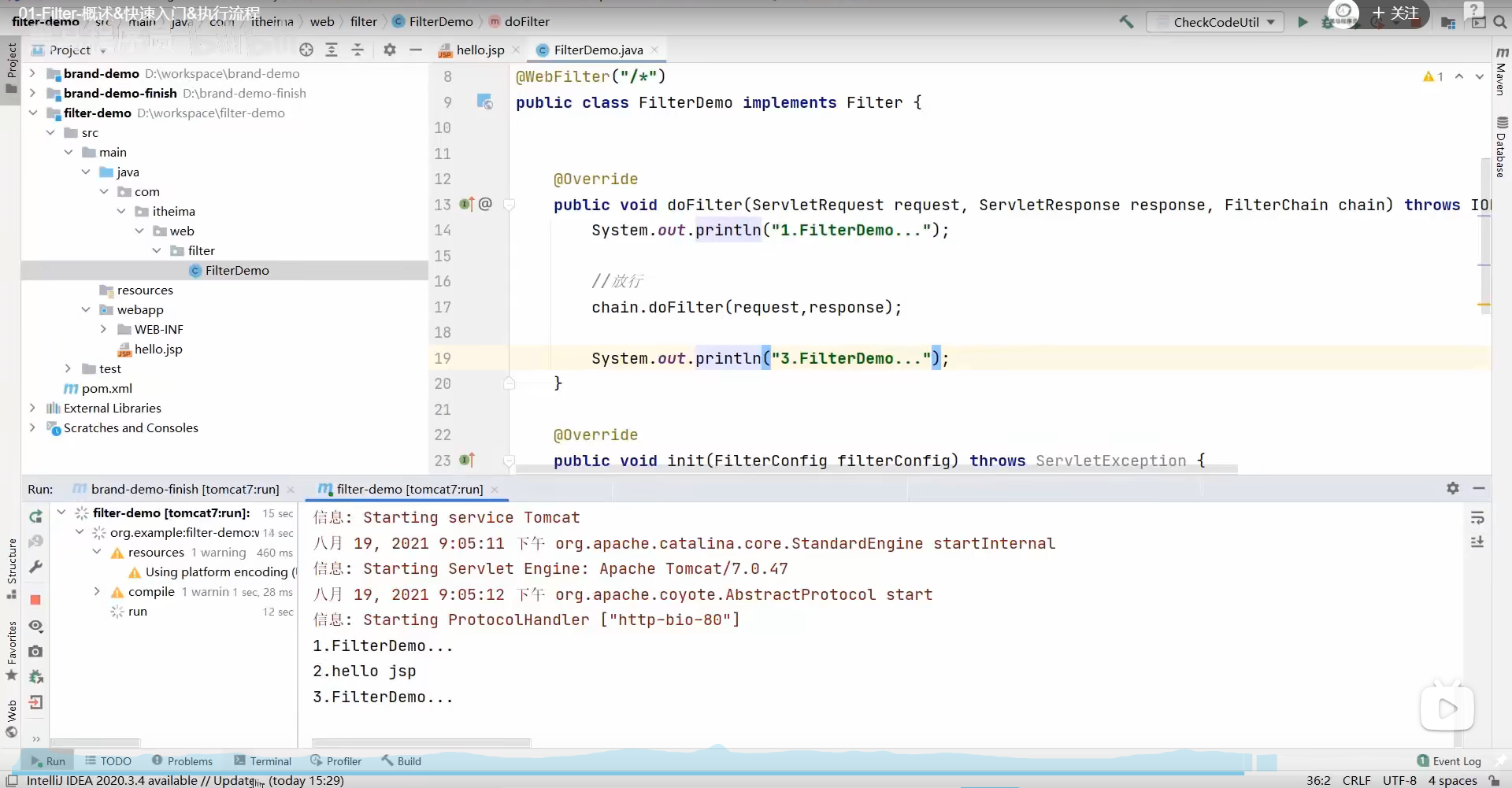
Task: Click the implements gutter icon beside line 9
Action: click(x=484, y=102)
